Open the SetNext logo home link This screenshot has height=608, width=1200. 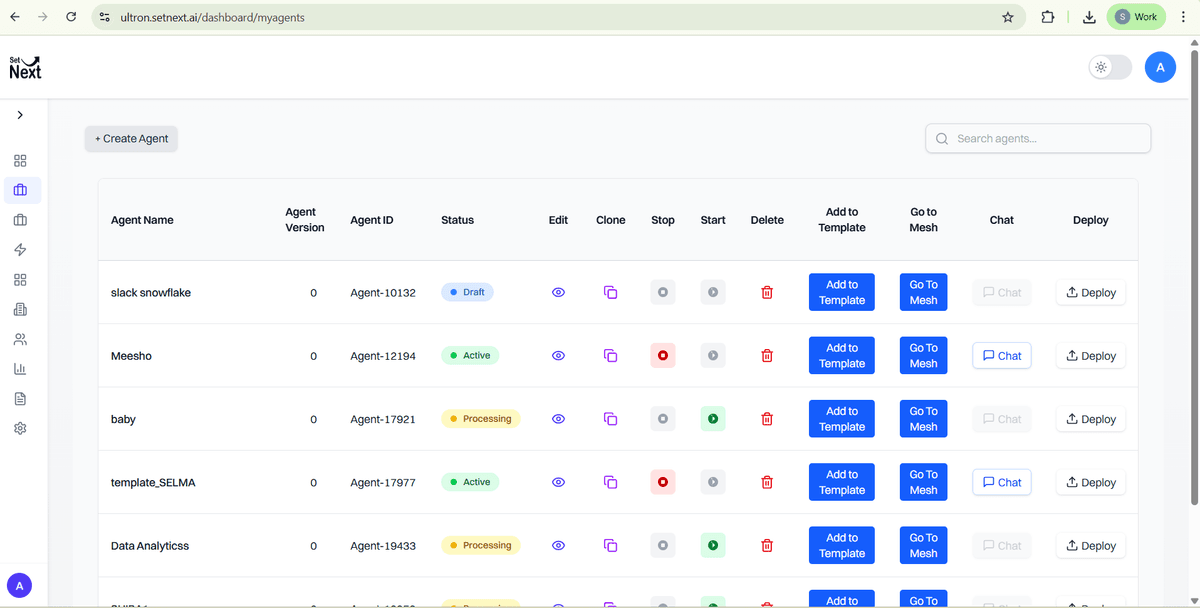coord(25,67)
